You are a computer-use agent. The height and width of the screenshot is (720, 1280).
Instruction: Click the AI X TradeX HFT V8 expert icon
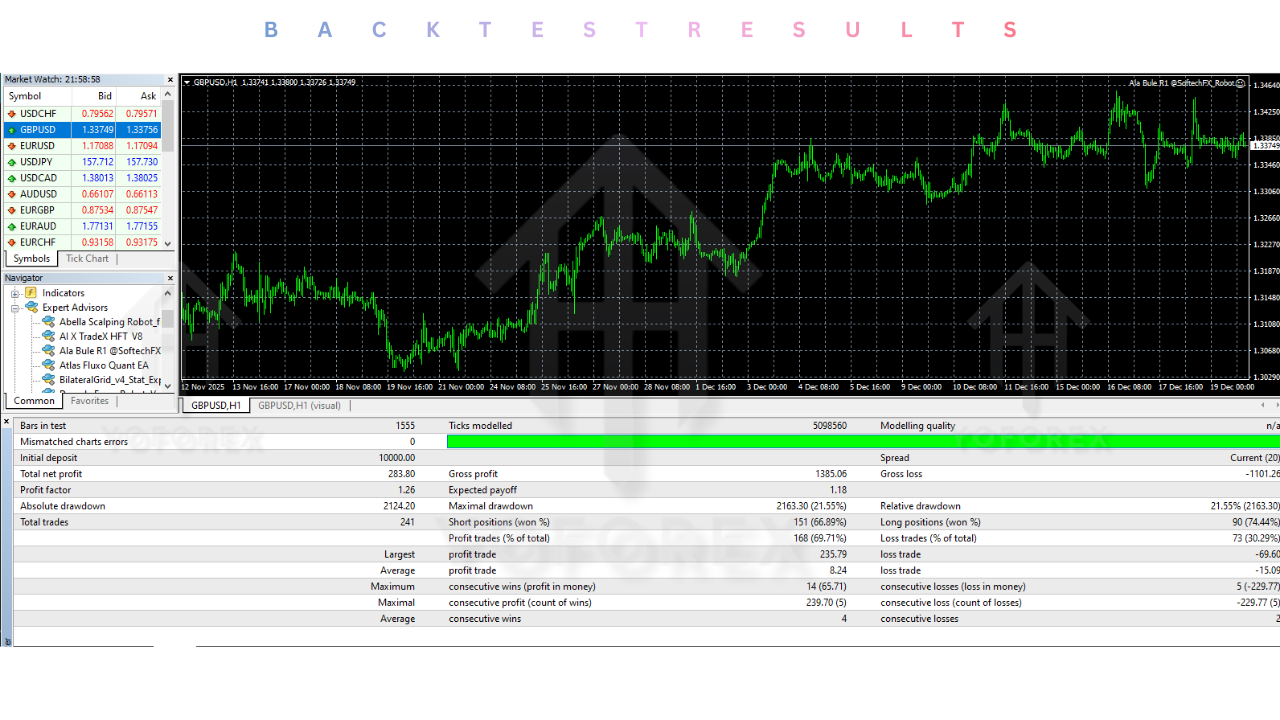point(48,336)
